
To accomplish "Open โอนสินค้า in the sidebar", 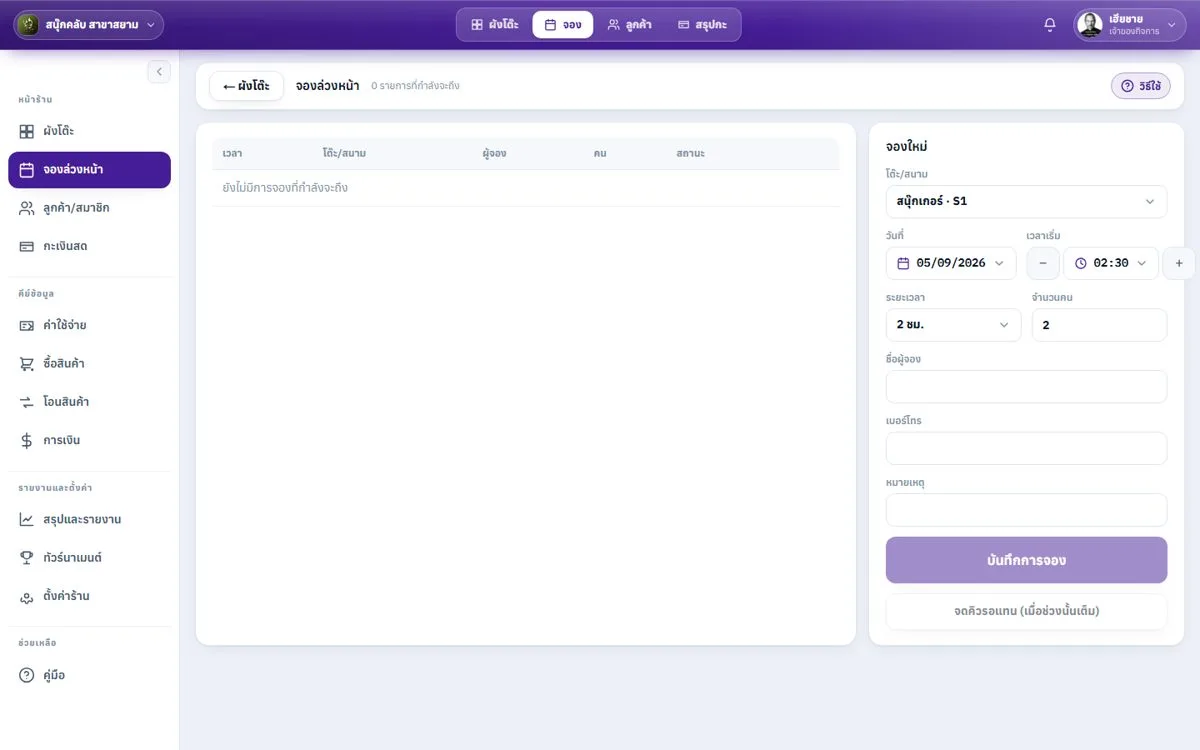I will coord(89,402).
